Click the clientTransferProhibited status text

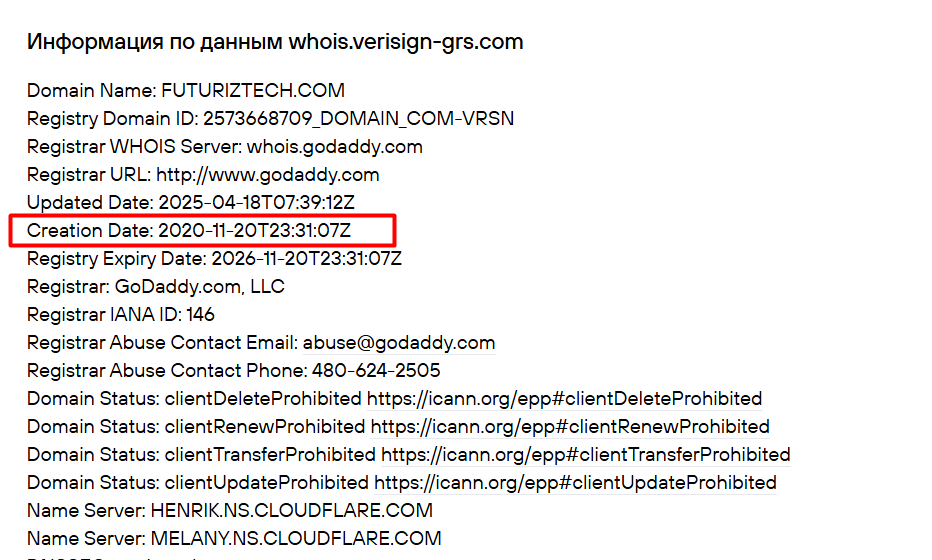(x=270, y=455)
